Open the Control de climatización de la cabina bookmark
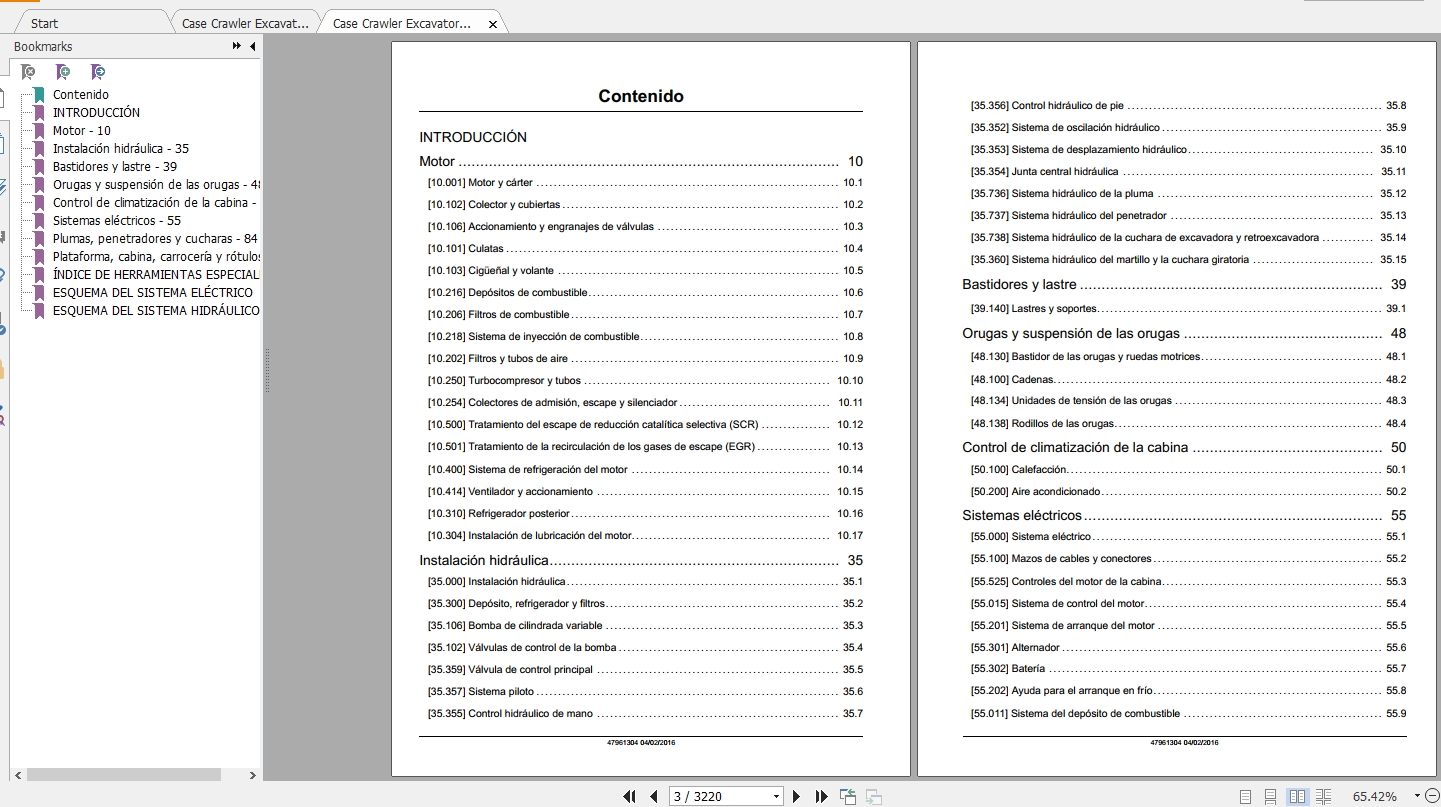 [x=156, y=203]
